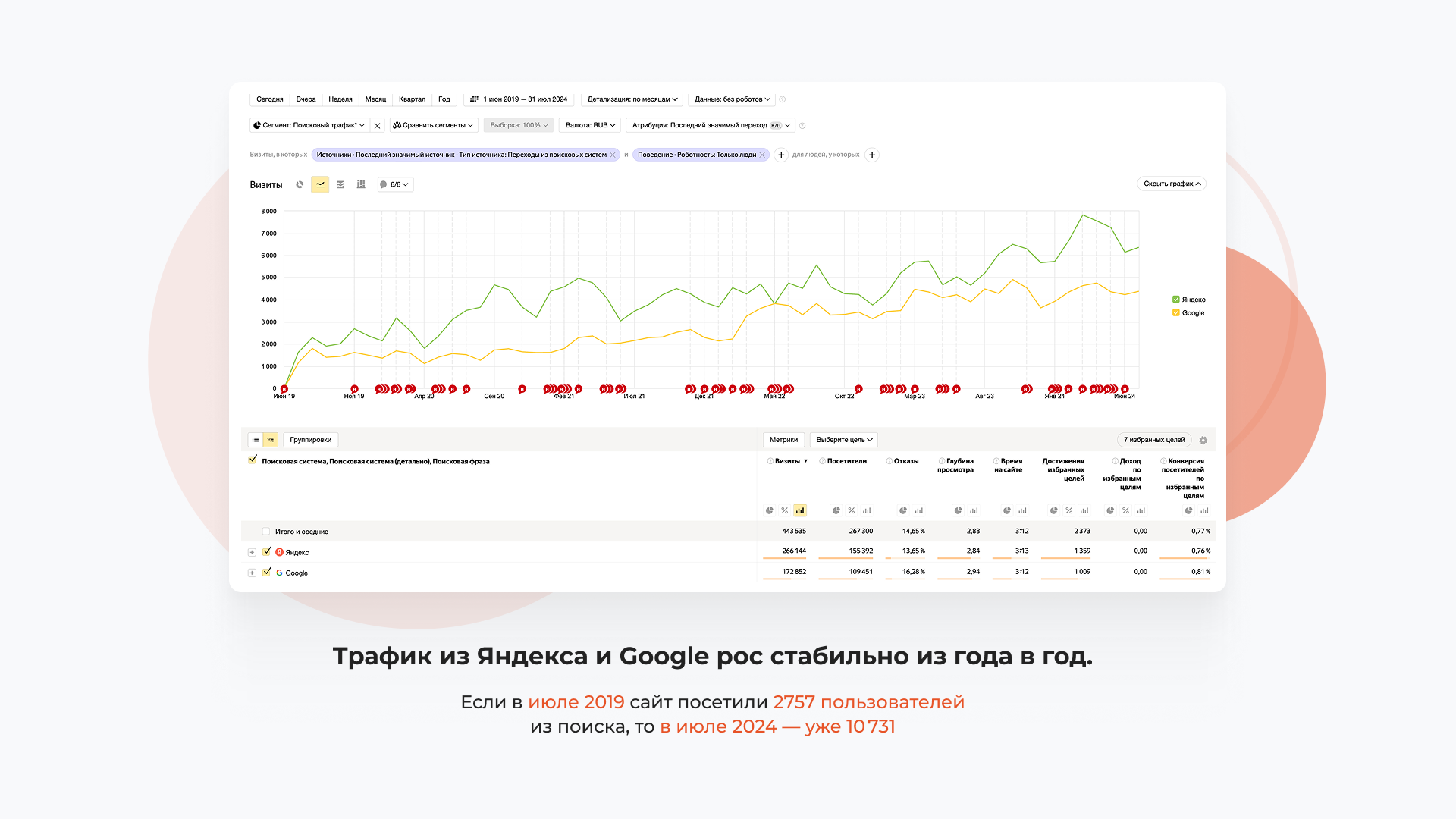Switch to bar column chart icon

(361, 184)
